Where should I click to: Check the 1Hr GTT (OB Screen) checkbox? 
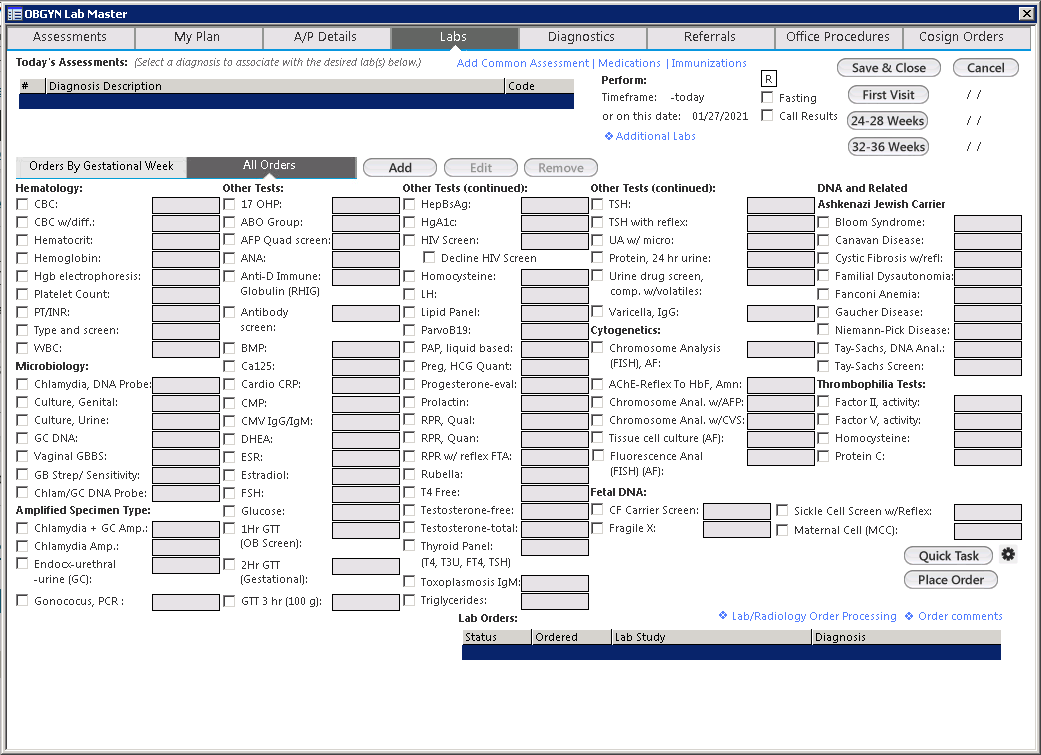[x=229, y=529]
